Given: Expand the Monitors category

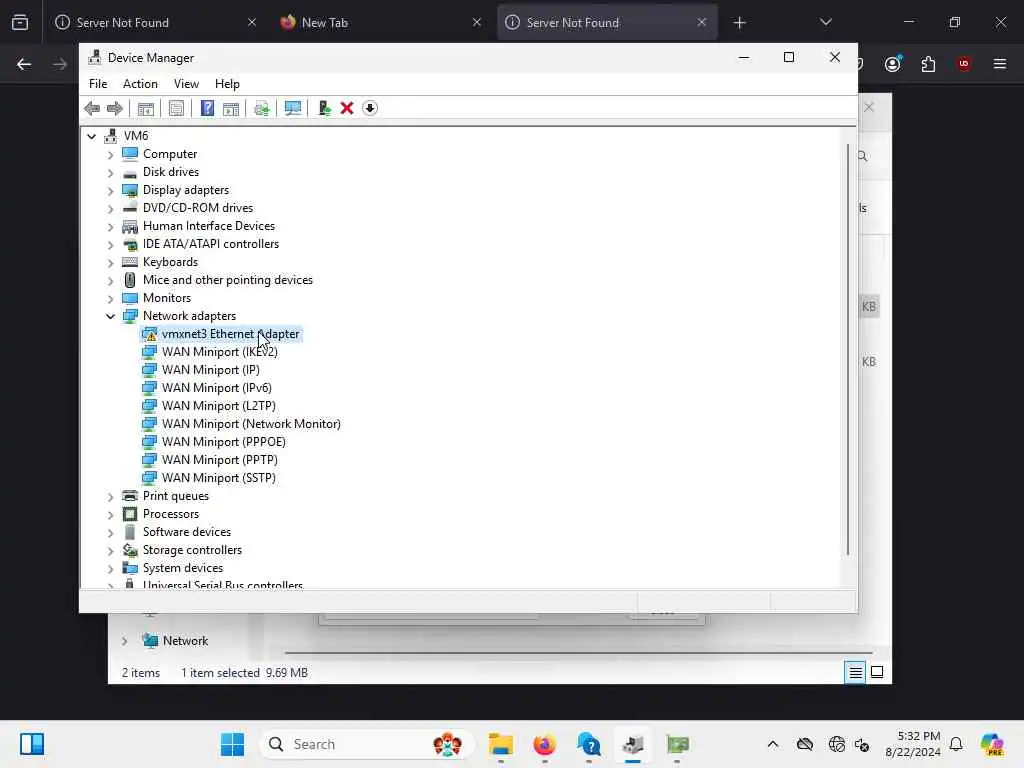Looking at the screenshot, I should pos(110,299).
